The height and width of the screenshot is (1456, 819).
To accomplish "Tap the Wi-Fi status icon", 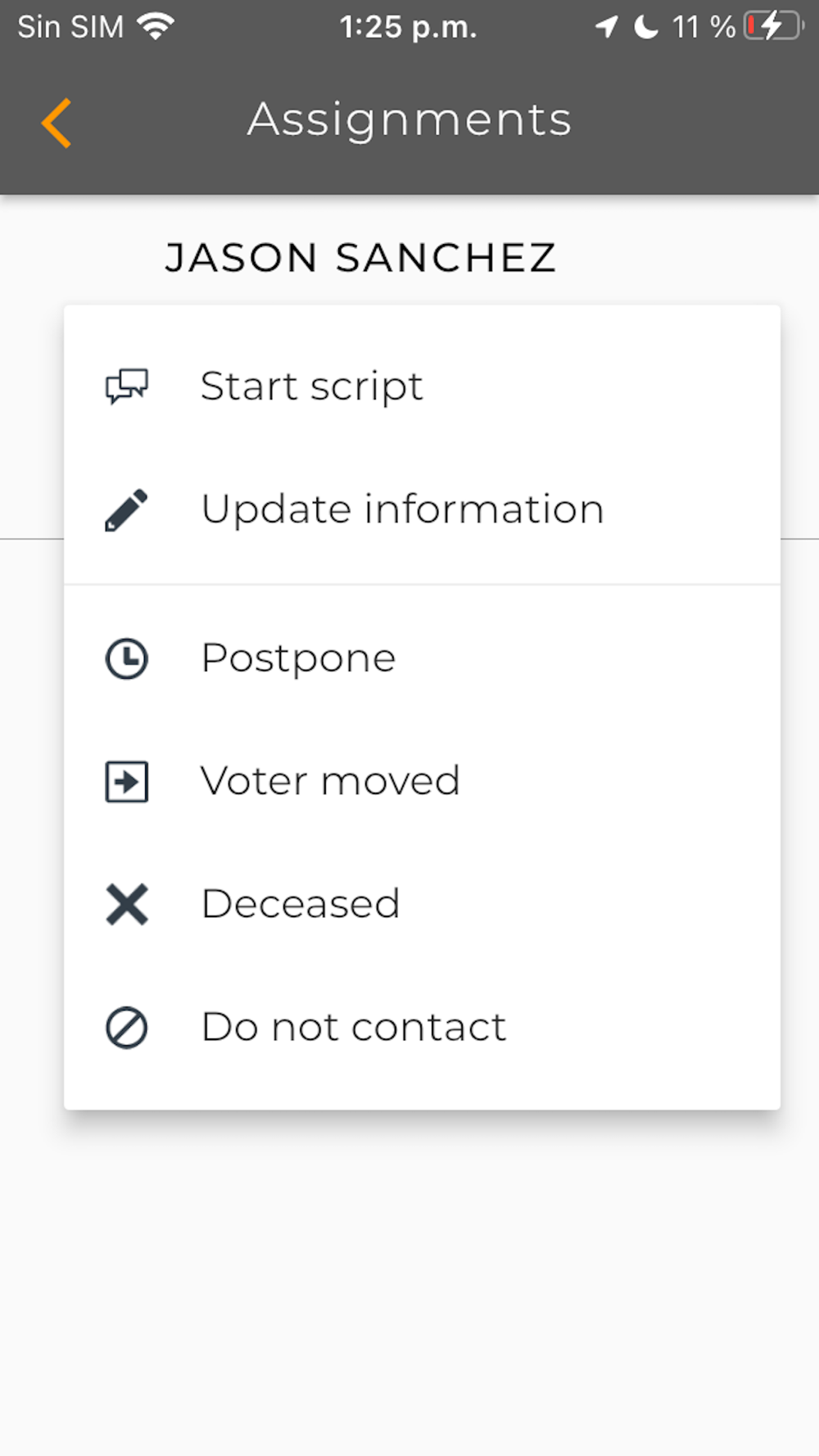I will pos(156,26).
